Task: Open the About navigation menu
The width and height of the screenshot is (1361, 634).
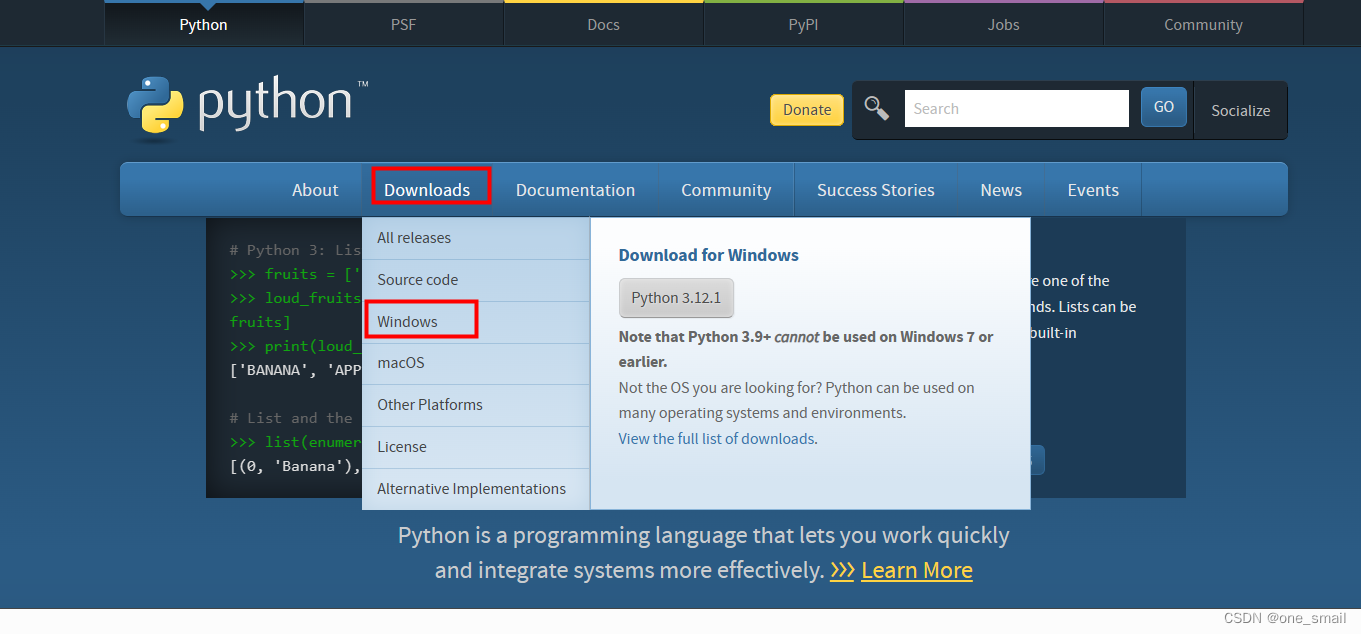Action: pos(315,190)
